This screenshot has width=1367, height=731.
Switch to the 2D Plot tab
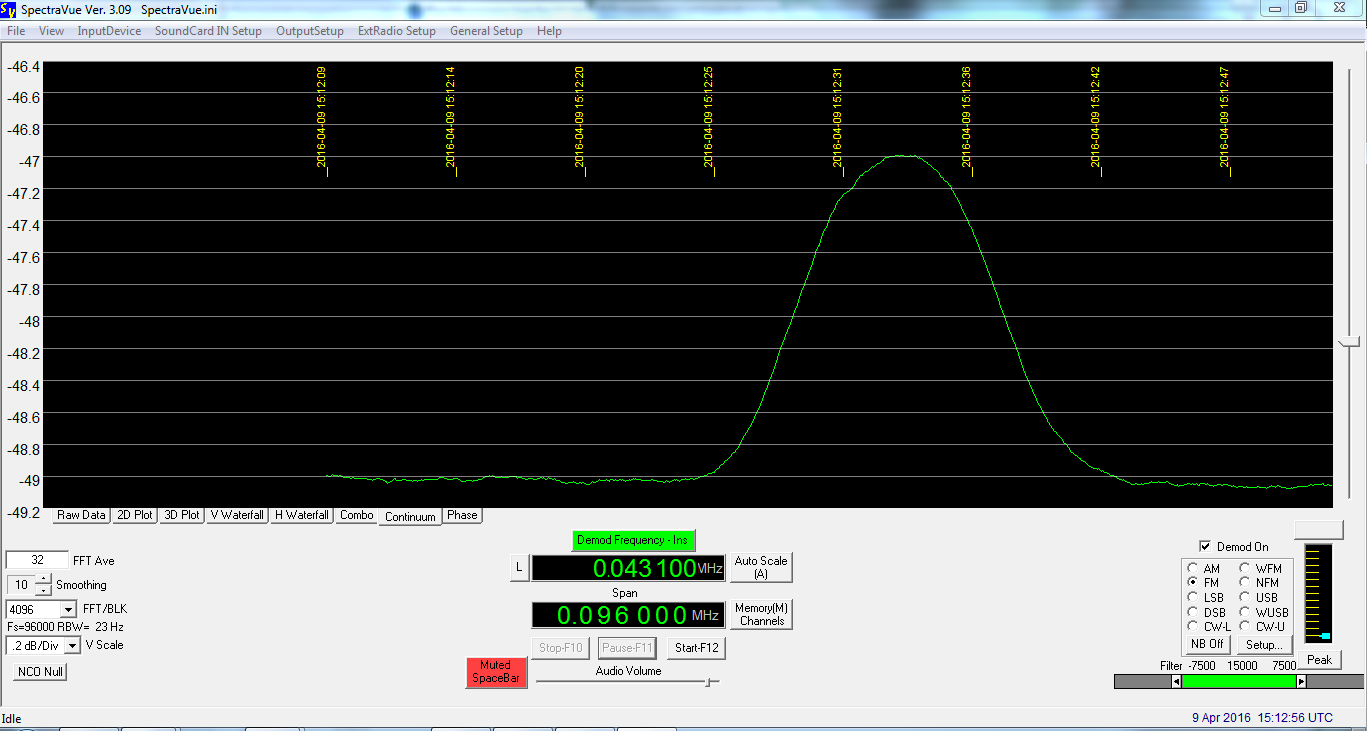pos(134,515)
